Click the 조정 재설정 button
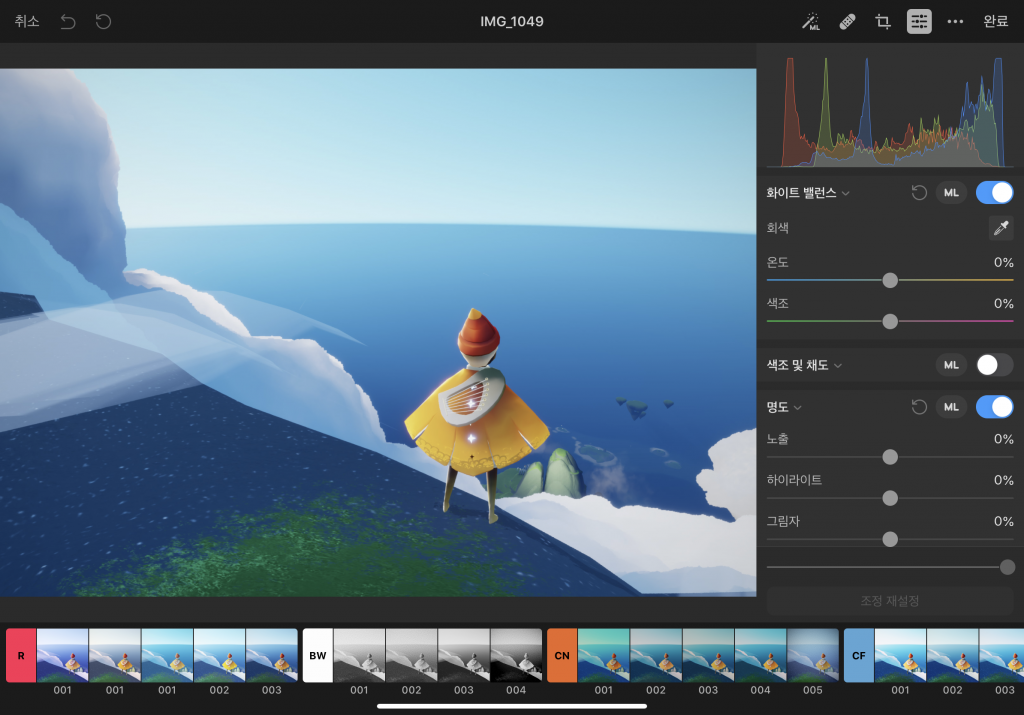The image size is (1024, 715). (x=889, y=601)
